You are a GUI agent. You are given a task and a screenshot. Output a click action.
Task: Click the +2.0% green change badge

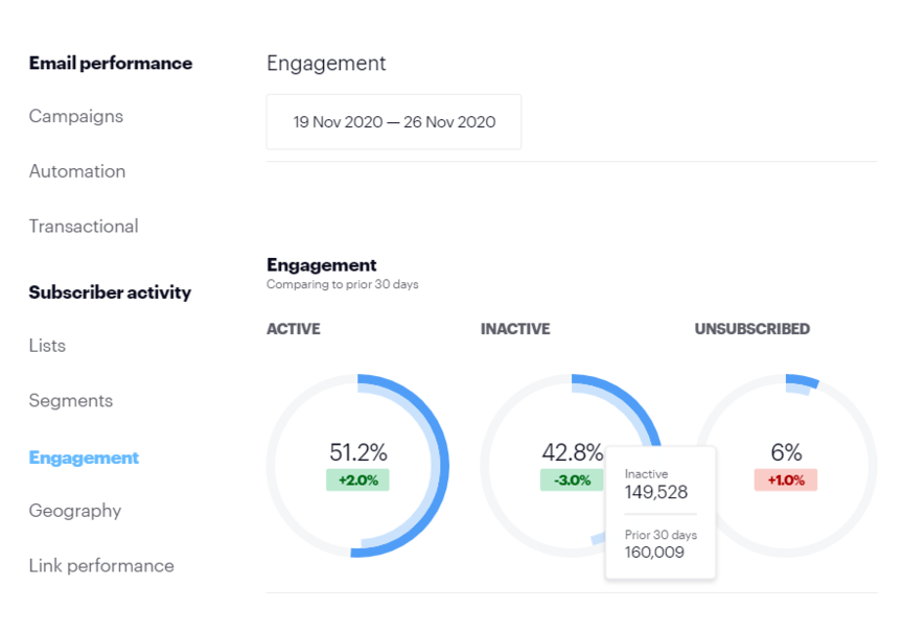click(x=357, y=480)
